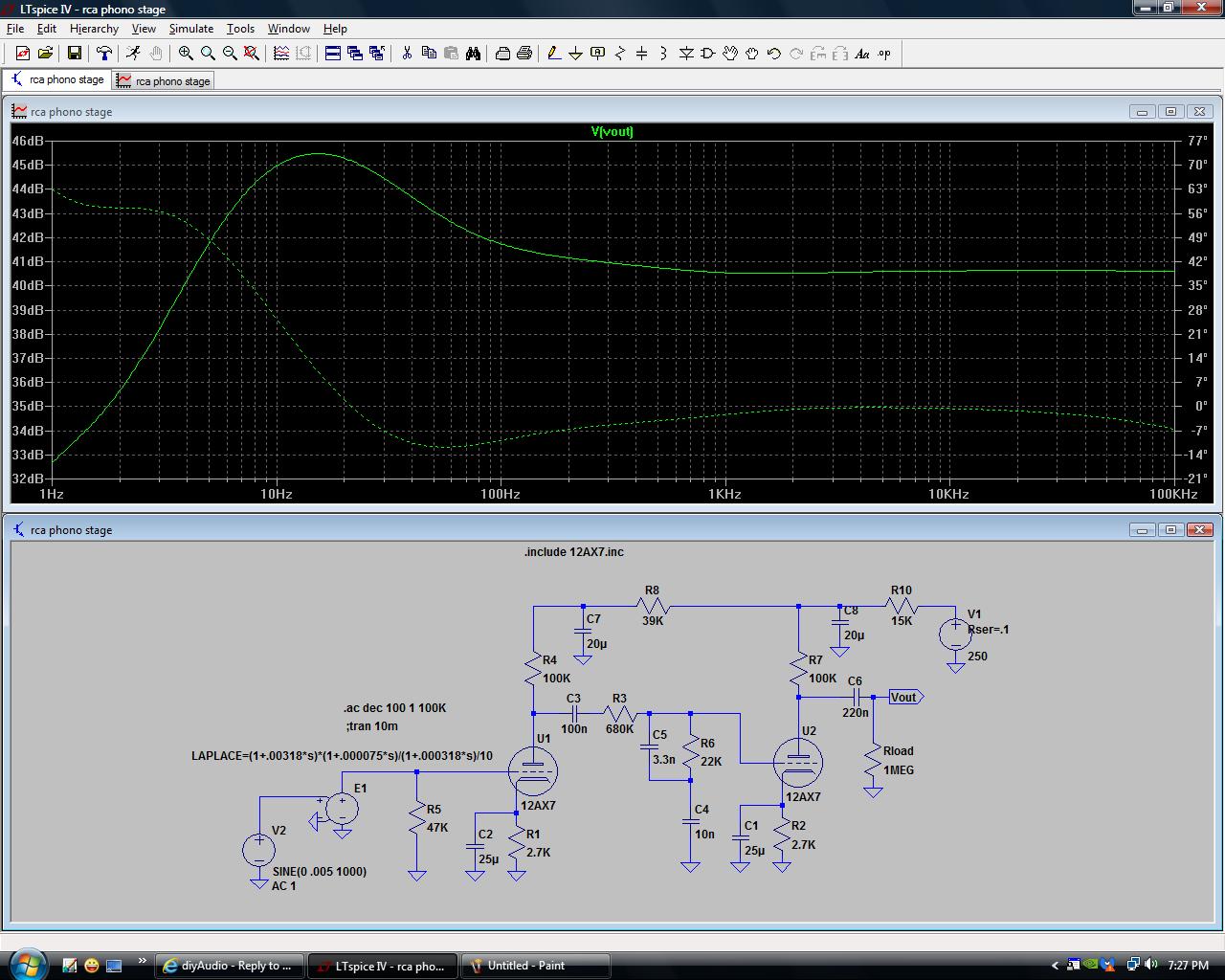This screenshot has width=1225, height=980.
Task: Click the 220n value of capacitor C6
Action: [856, 713]
